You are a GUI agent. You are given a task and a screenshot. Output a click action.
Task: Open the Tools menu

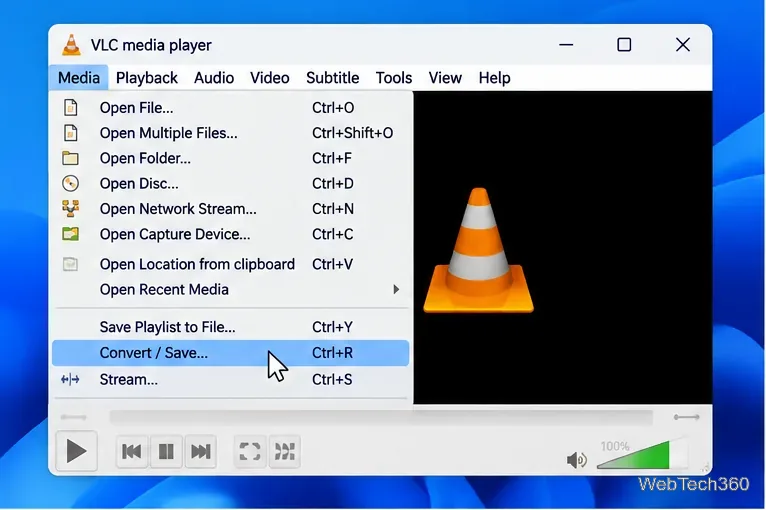[x=394, y=78]
